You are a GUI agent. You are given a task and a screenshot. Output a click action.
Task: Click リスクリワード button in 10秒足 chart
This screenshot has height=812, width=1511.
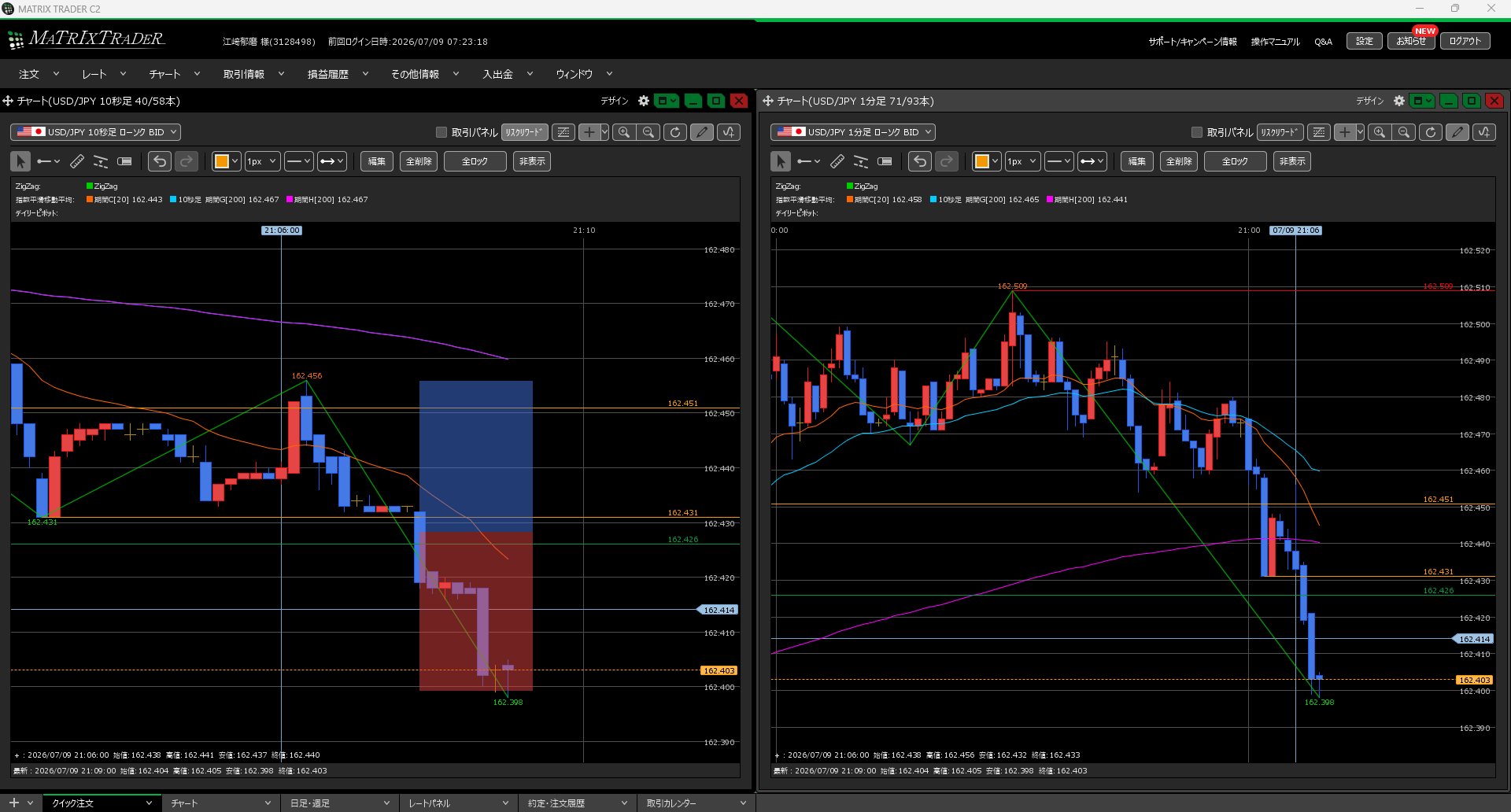[x=525, y=132]
